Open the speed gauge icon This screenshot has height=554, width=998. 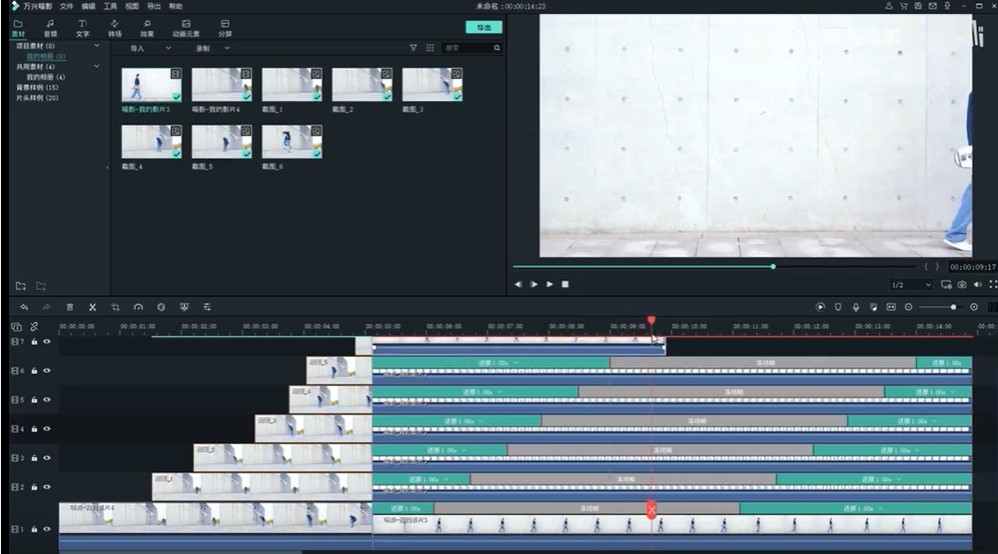[138, 307]
